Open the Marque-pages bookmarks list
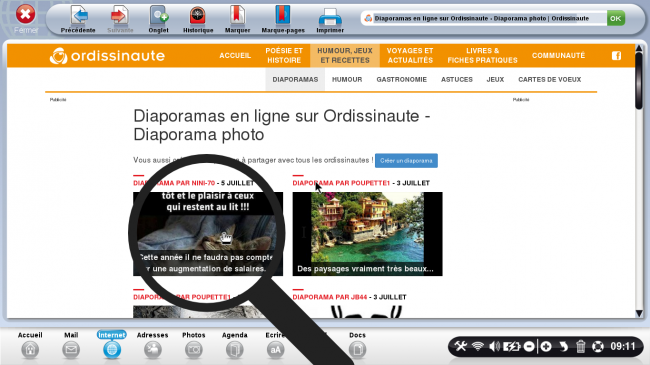Screen dimensions: 650x365 click(283, 19)
